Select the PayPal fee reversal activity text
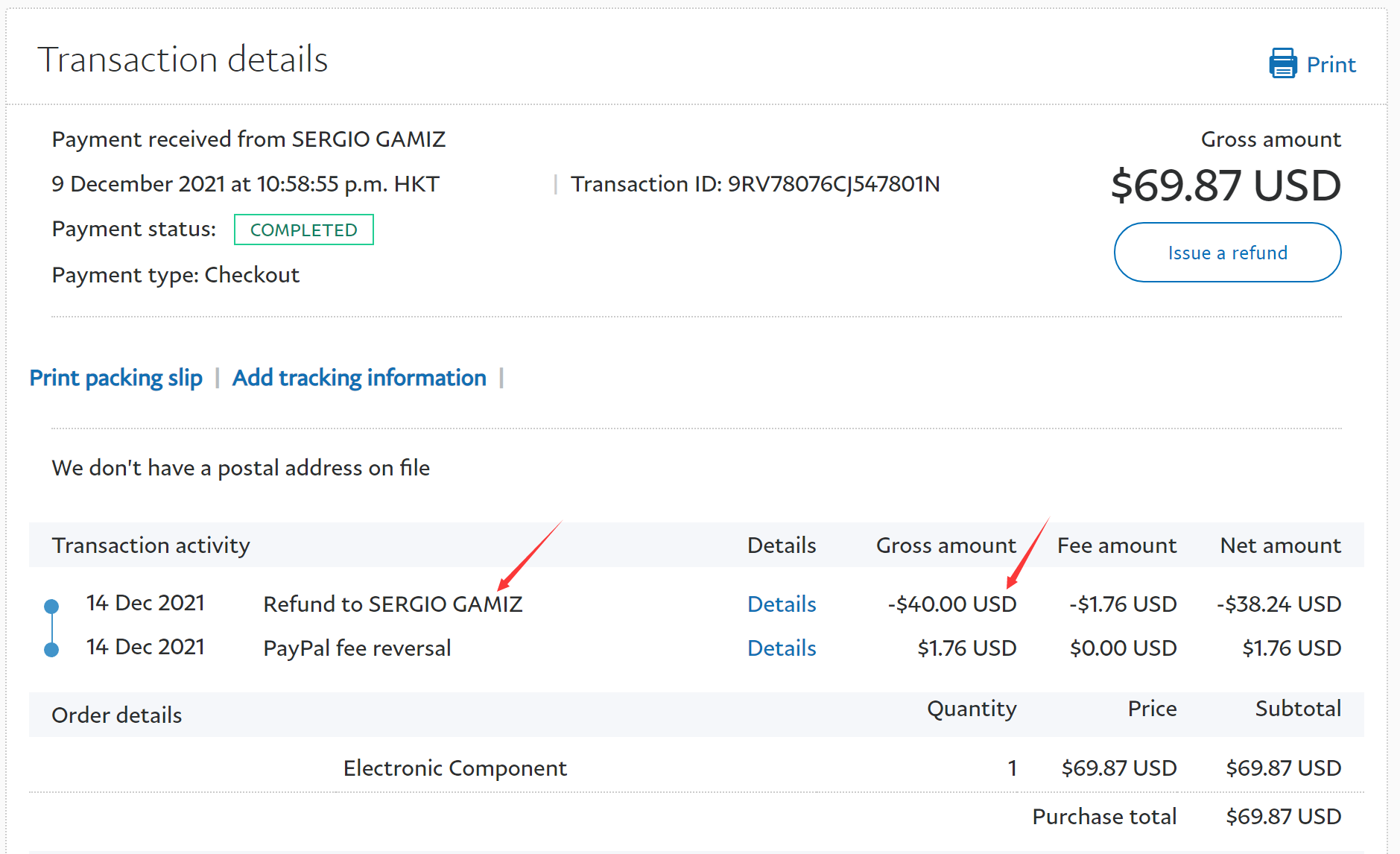The image size is (1400, 854). tap(357, 648)
